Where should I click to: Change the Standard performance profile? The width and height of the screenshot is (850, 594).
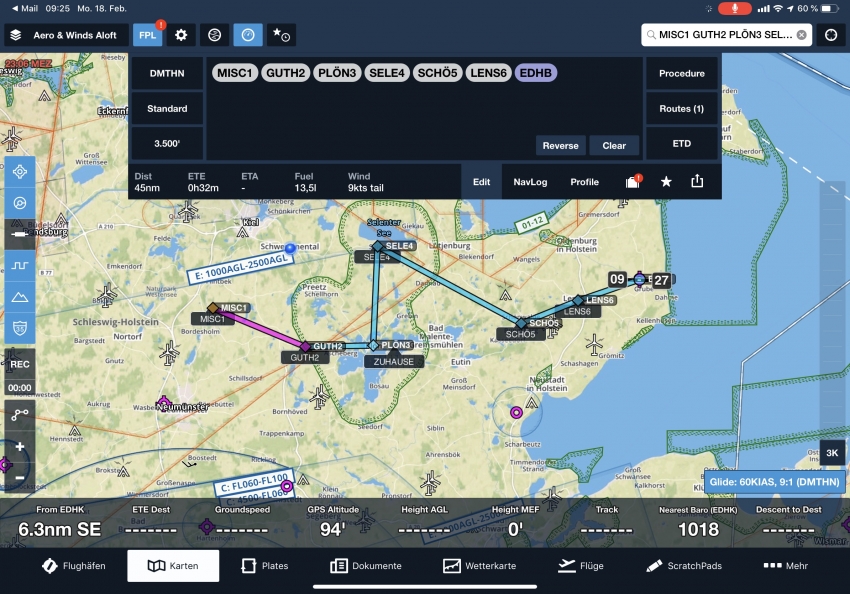[167, 108]
